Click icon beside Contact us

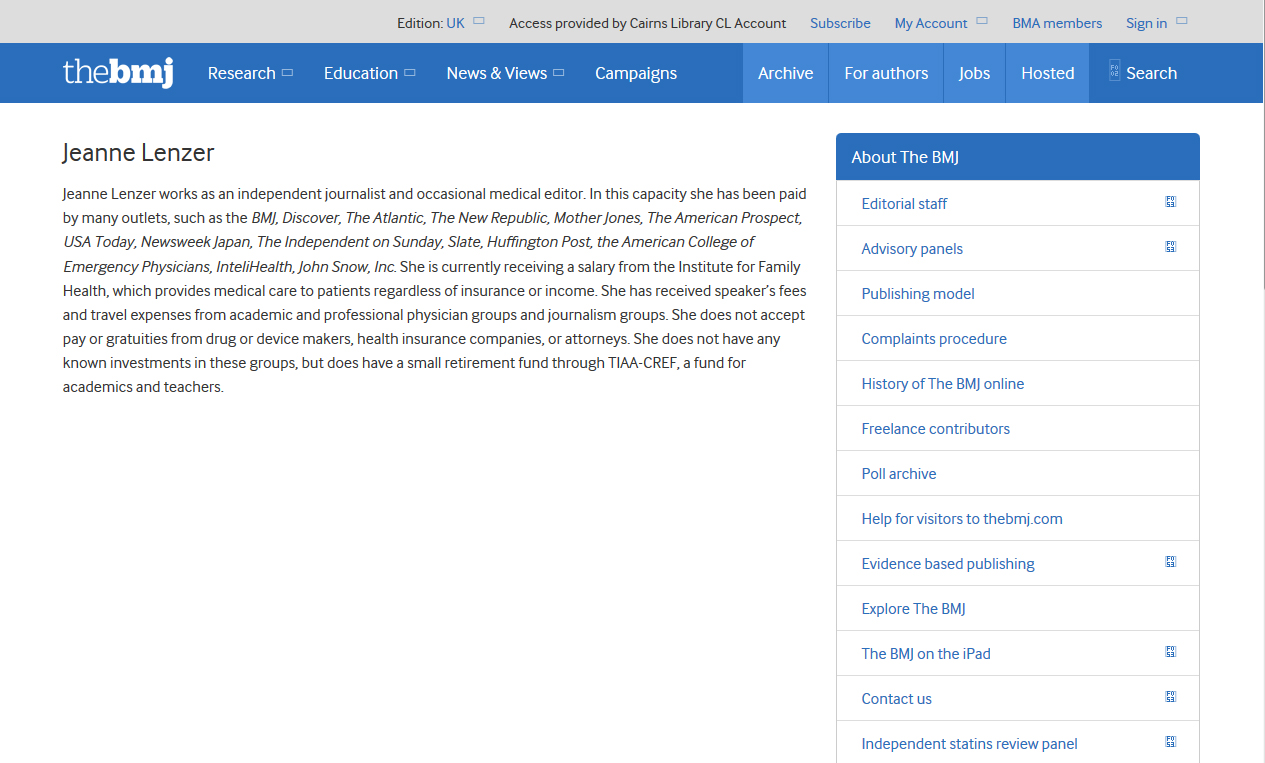(x=1170, y=697)
